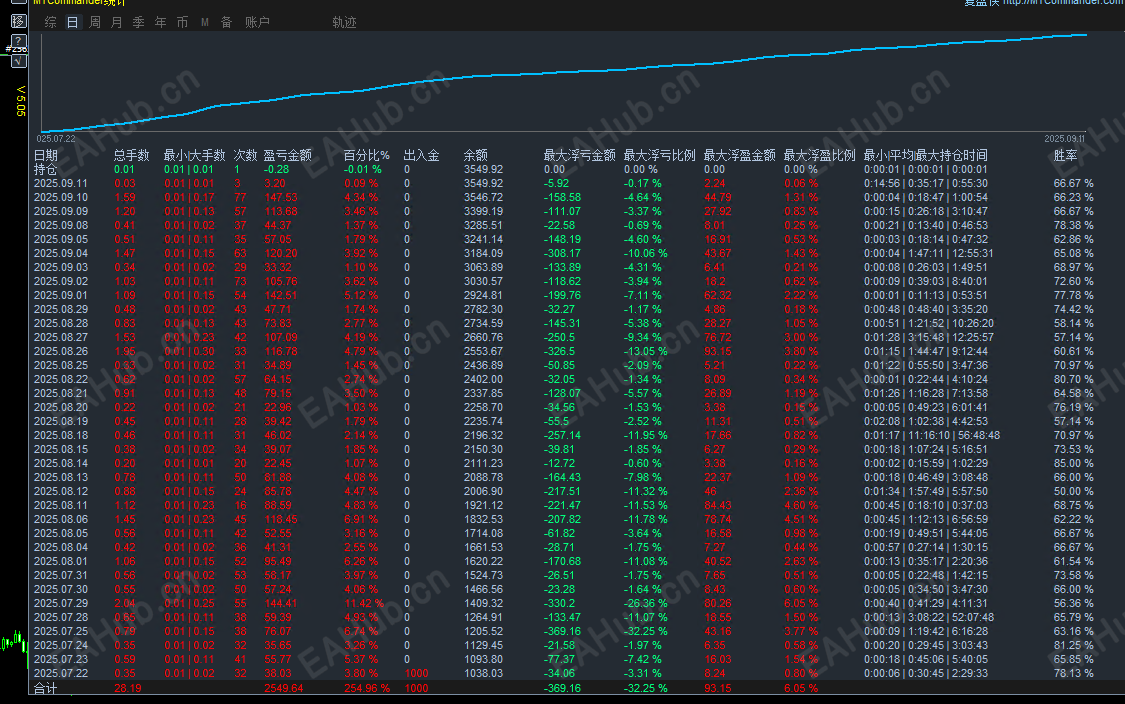Viewport: 1125px width, 704px height.
Task: Click floating loss ratio -13.05 % on 2025.08.26
Action: pos(645,352)
